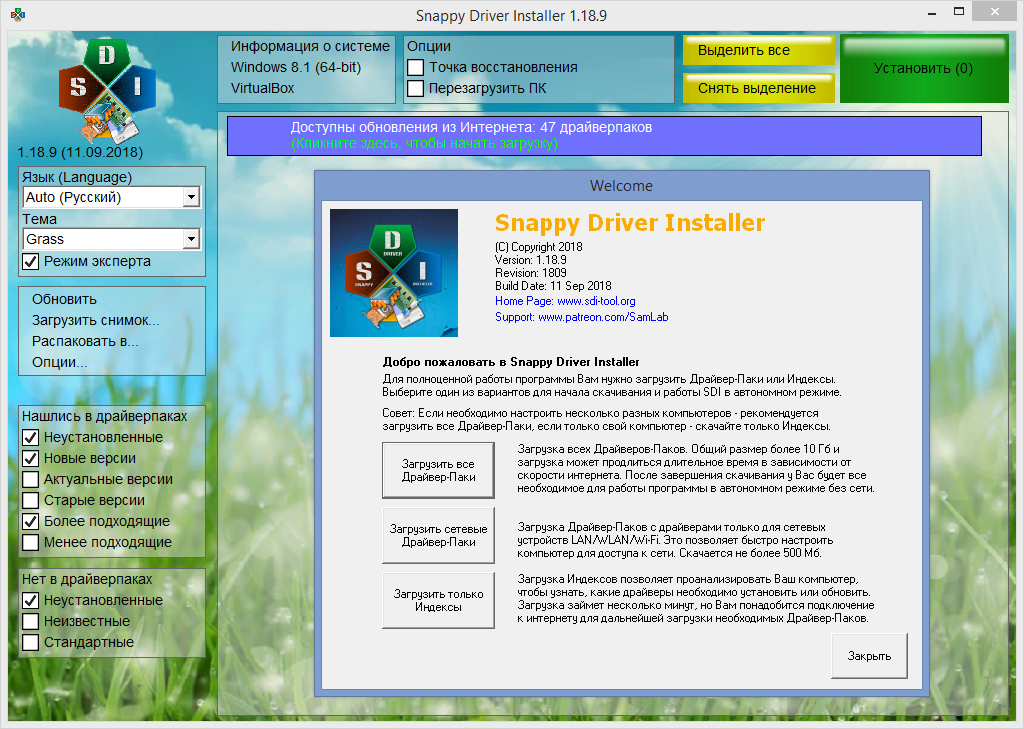Select the Обновить menu item
The width and height of the screenshot is (1024, 729).
pyautogui.click(x=64, y=299)
